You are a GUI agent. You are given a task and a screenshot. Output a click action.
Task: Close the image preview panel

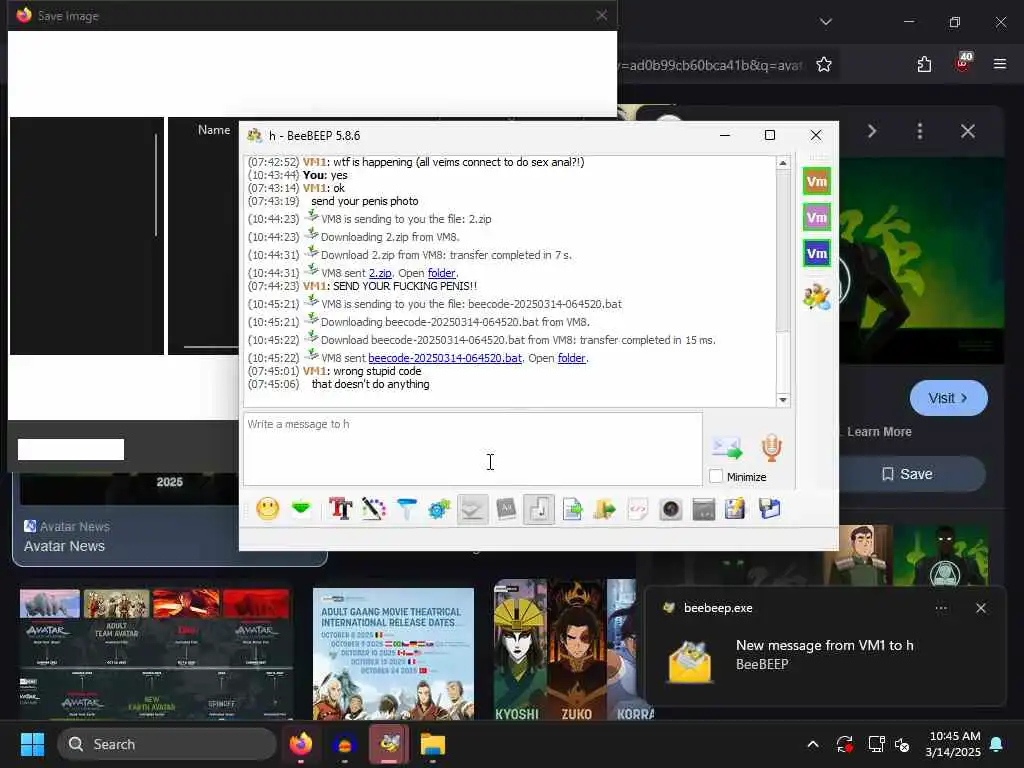click(x=968, y=131)
